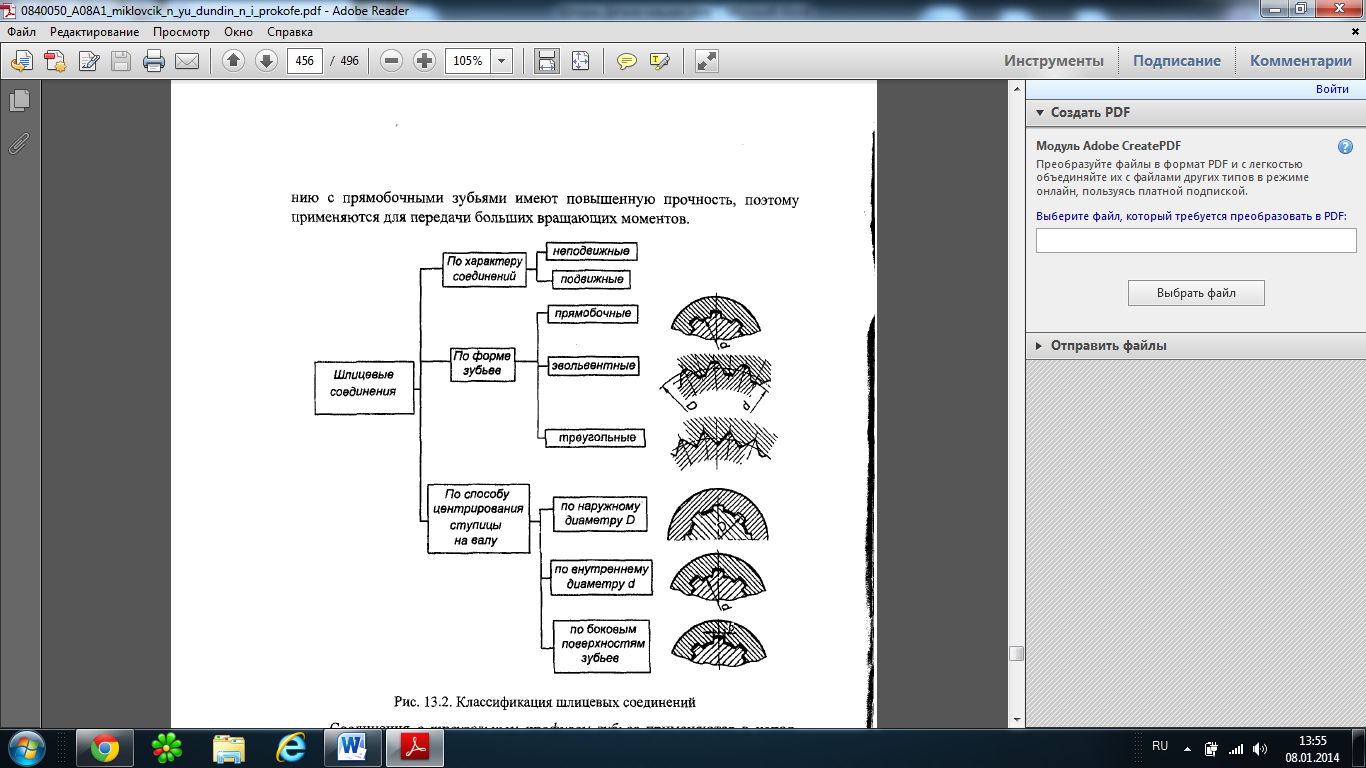Click the RU language indicator

1160,747
